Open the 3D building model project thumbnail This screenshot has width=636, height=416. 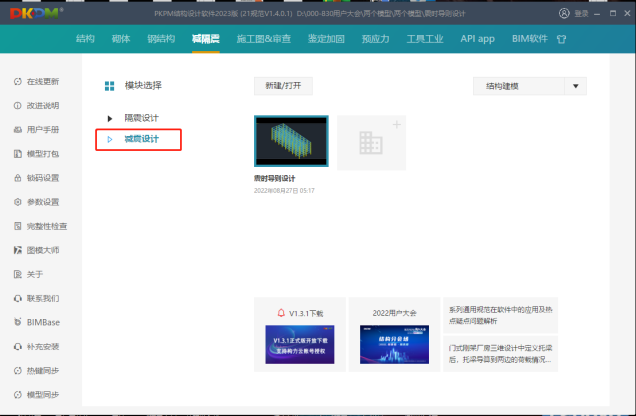point(291,141)
